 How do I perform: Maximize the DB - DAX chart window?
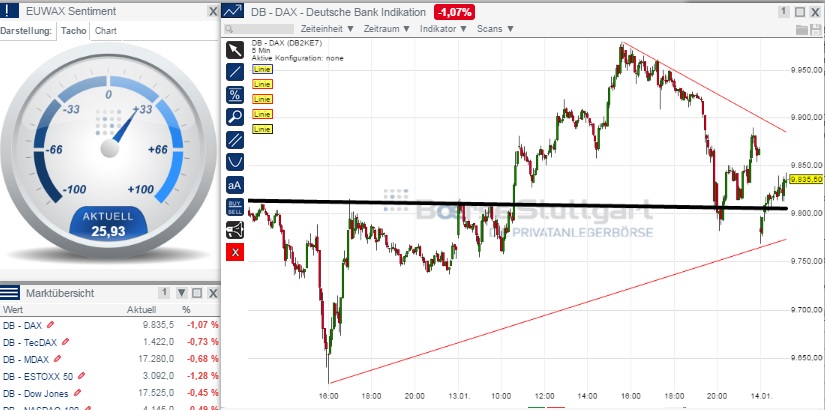click(800, 12)
